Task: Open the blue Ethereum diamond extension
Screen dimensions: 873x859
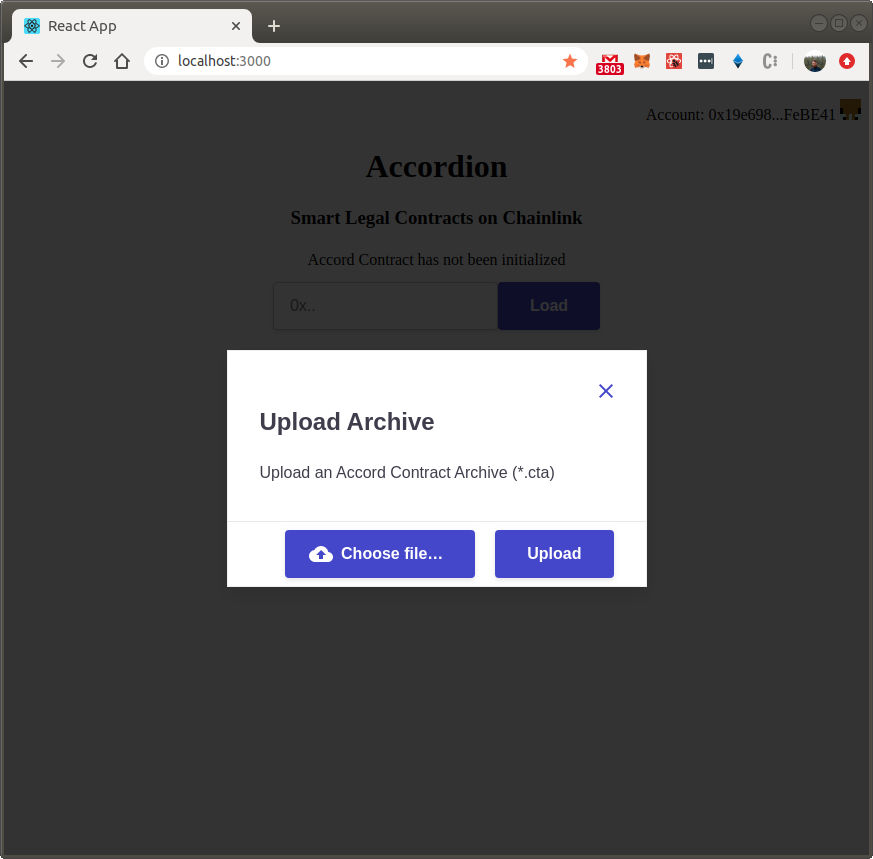Action: (738, 61)
